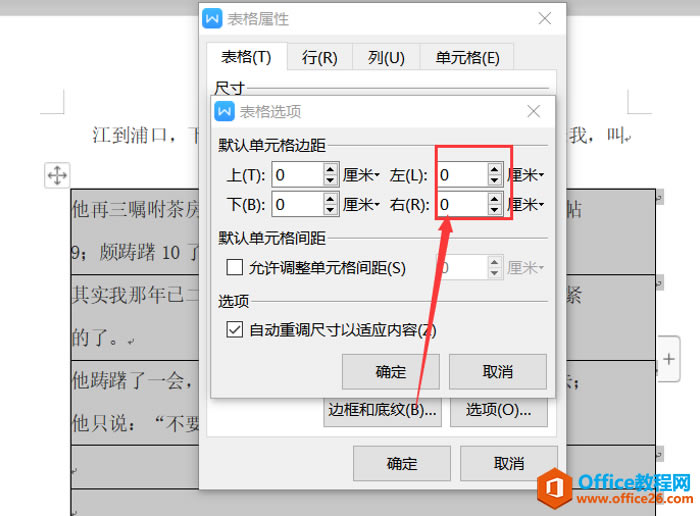Switch to the 行(R) tab
Image resolution: width=700 pixels, height=516 pixels.
coord(320,57)
